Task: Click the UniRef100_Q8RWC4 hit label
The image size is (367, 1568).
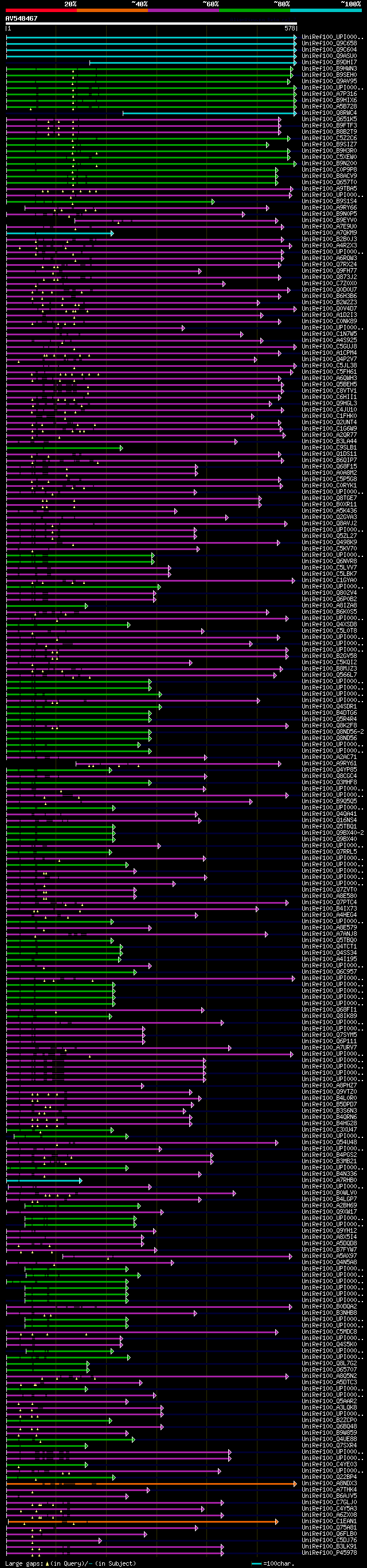Action: (x=329, y=113)
